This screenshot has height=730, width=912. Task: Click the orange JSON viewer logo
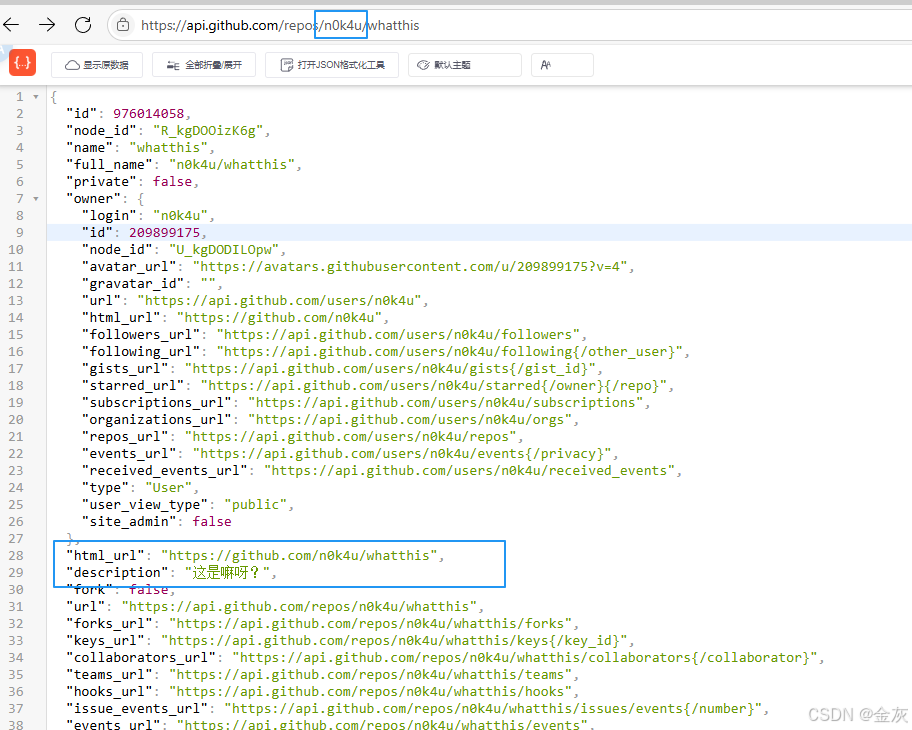(x=23, y=63)
